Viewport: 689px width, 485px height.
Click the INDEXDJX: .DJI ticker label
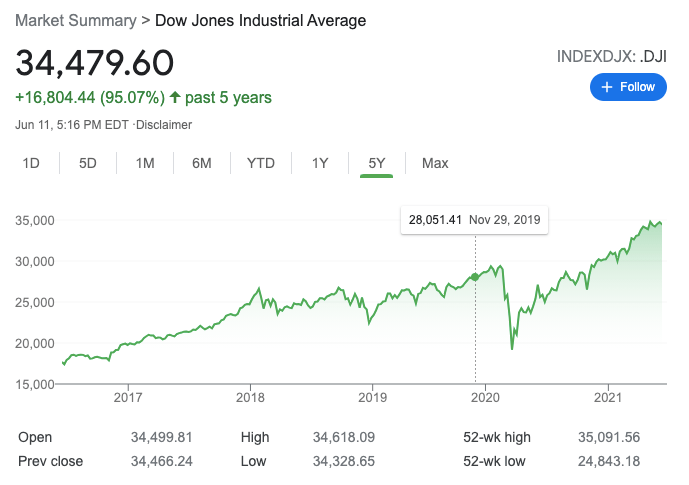click(x=612, y=56)
